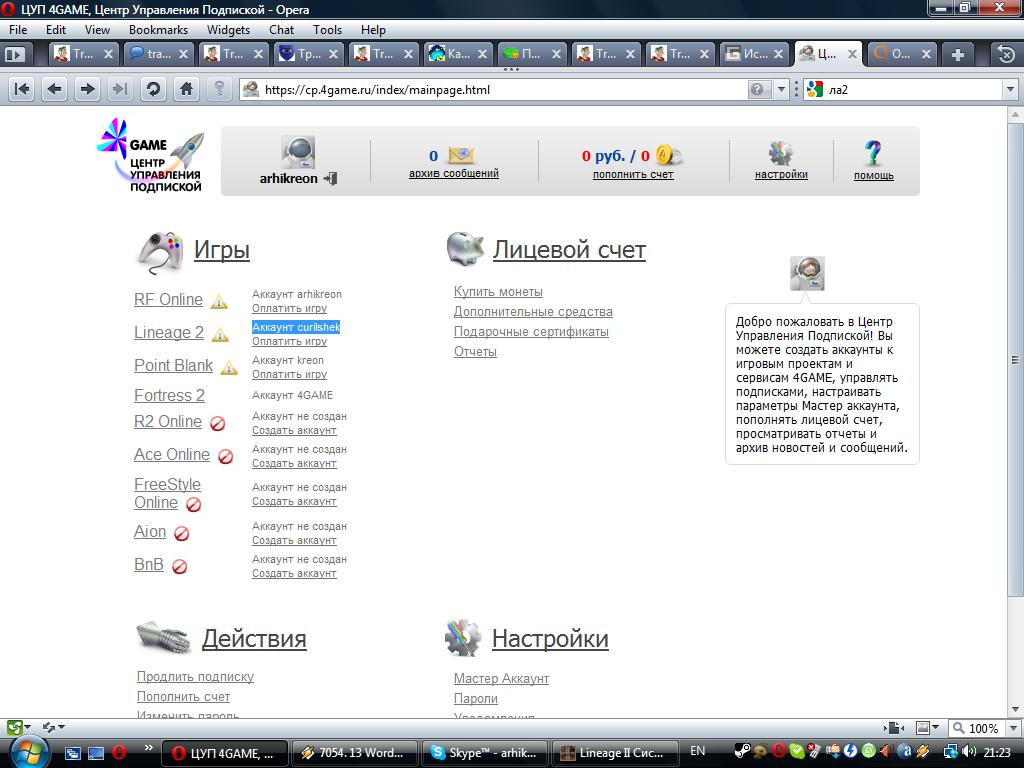The height and width of the screenshot is (768, 1024).
Task: Go forward with the Forward arrow
Action: [x=87, y=89]
